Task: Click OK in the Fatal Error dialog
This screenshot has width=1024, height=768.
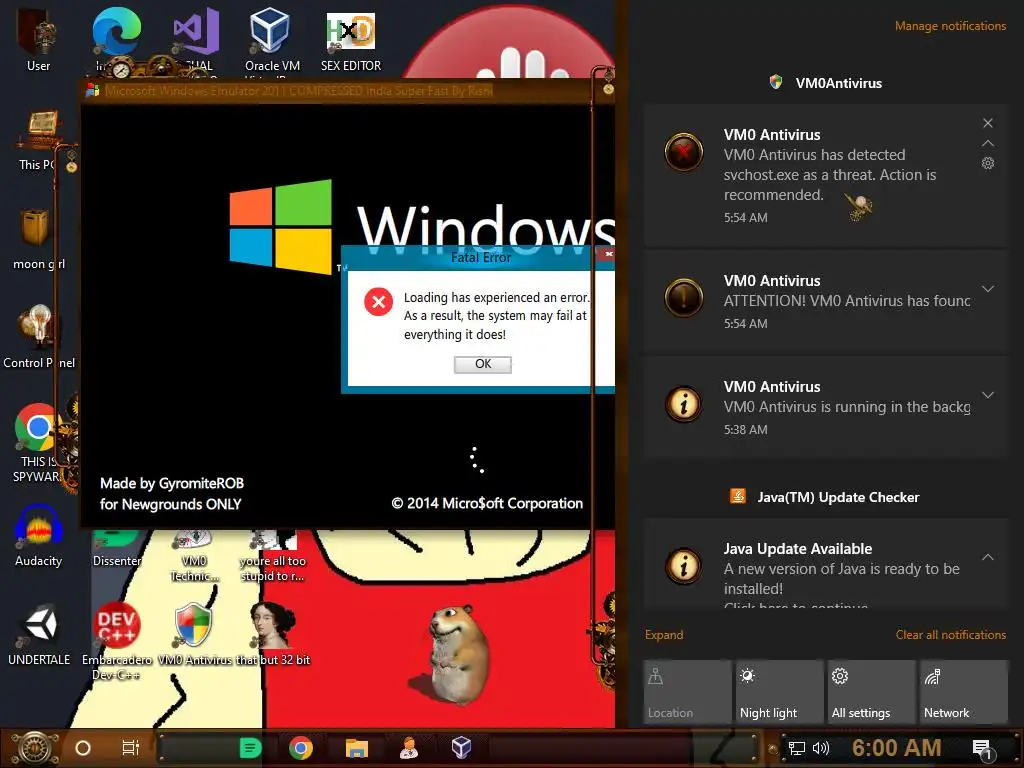Action: [x=483, y=364]
